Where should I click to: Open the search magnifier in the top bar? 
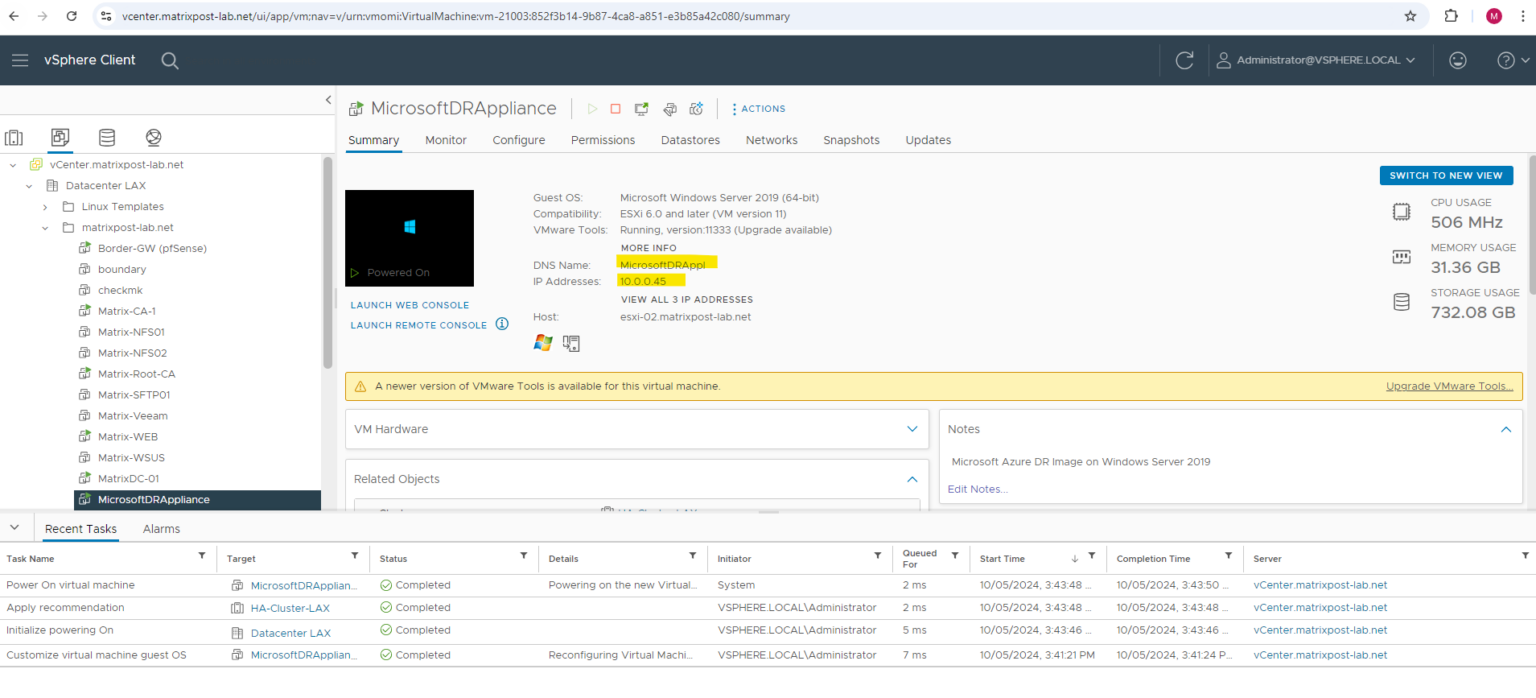(169, 60)
